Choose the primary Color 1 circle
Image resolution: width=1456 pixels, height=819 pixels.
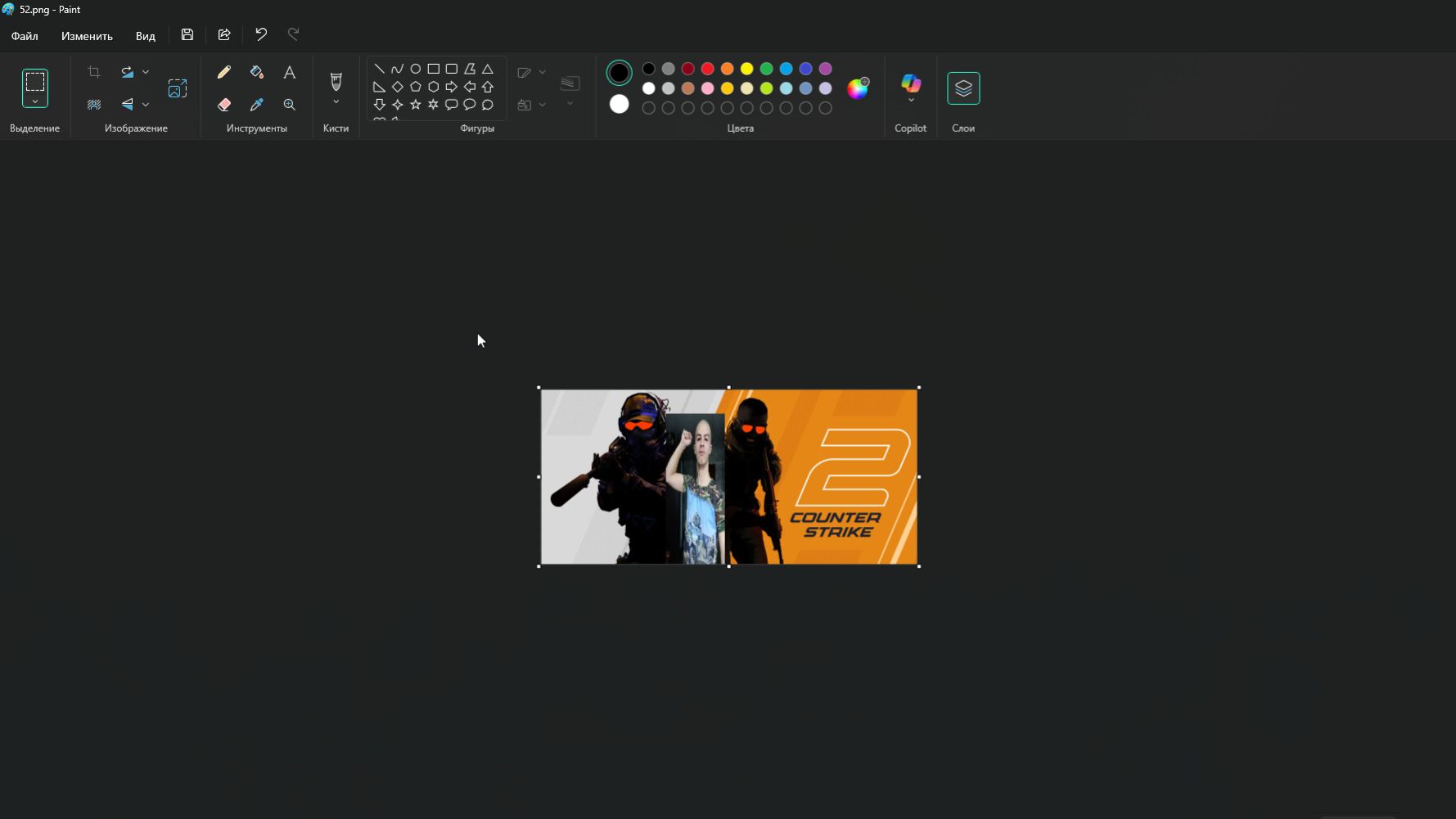[619, 73]
